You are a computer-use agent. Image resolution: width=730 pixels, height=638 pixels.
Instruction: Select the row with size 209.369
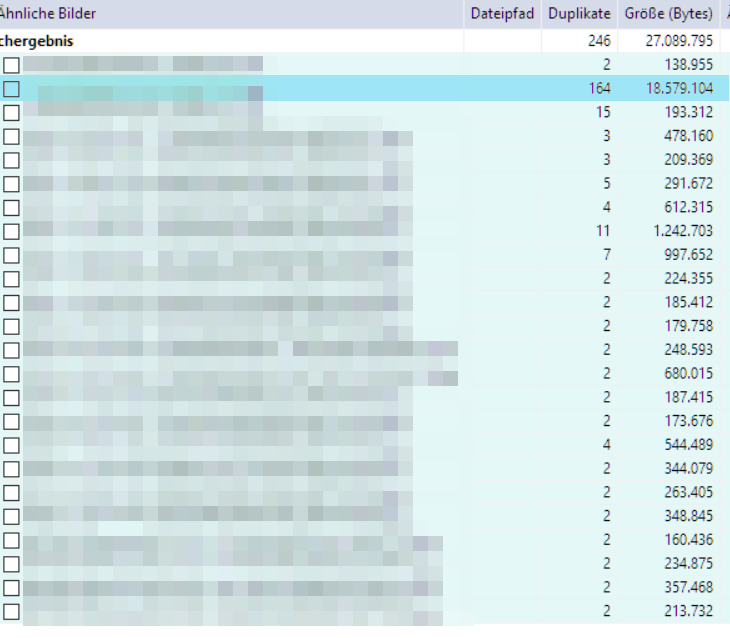click(688, 160)
